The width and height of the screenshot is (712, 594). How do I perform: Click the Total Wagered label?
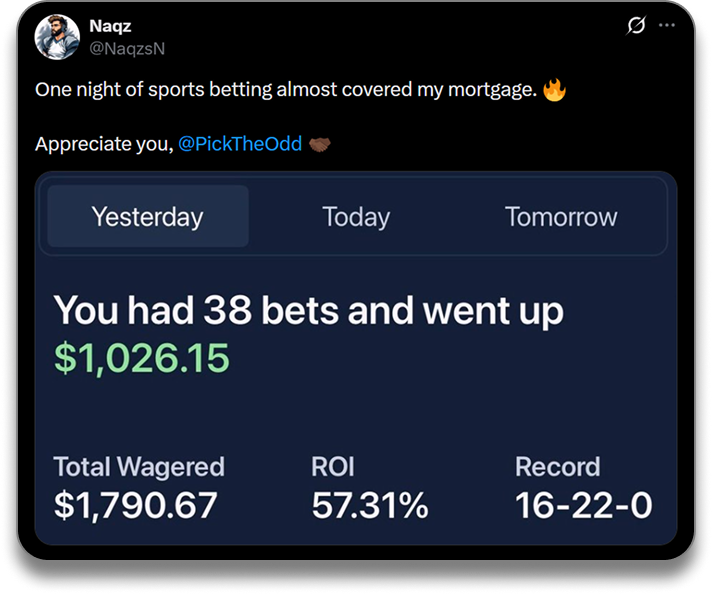coord(139,467)
